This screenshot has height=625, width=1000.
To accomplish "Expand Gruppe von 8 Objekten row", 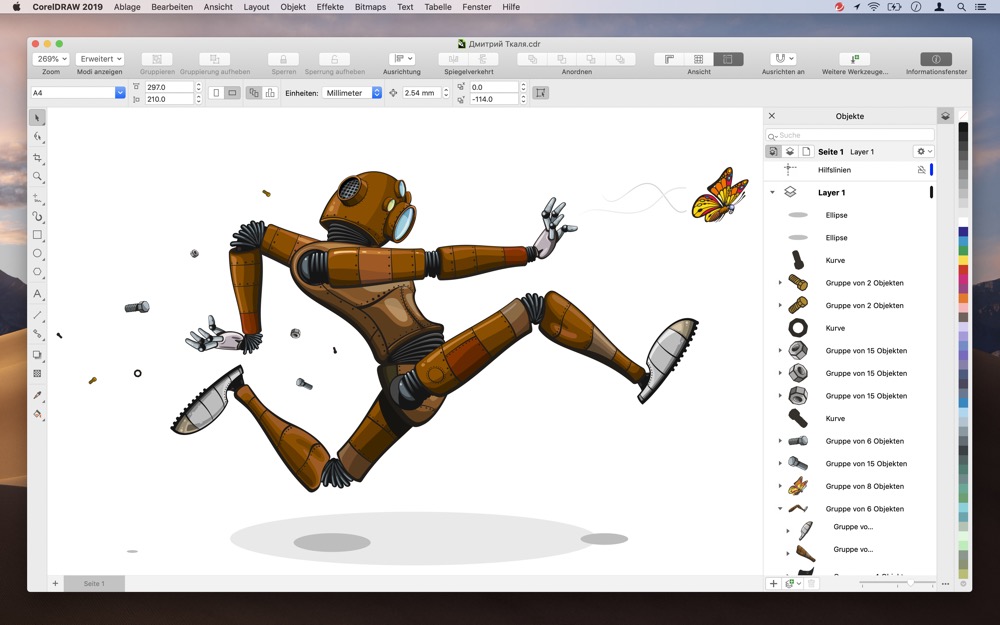I will point(780,486).
